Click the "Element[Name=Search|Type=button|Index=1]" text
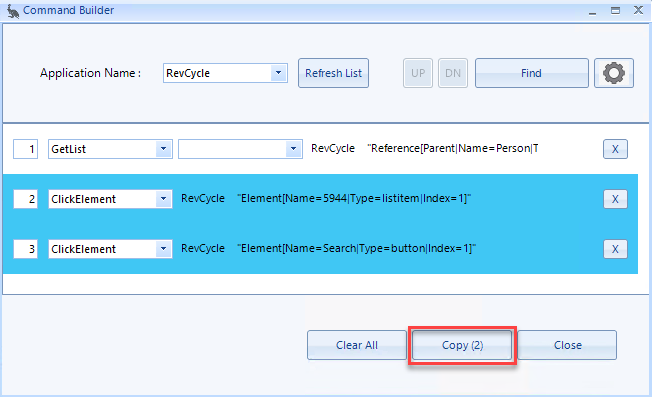The height and width of the screenshot is (397, 652). point(356,248)
